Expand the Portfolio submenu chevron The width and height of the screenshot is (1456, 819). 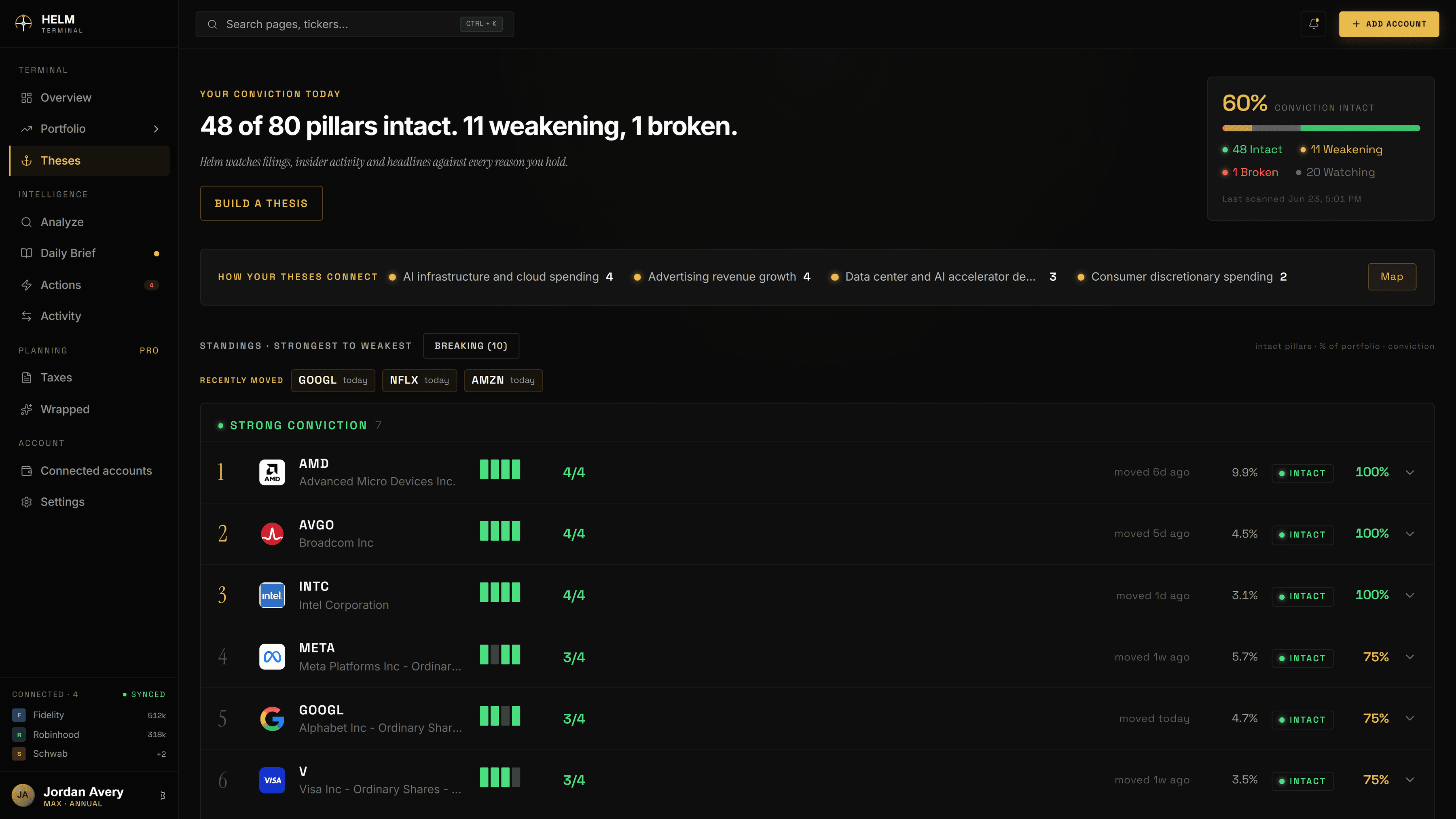tap(157, 129)
